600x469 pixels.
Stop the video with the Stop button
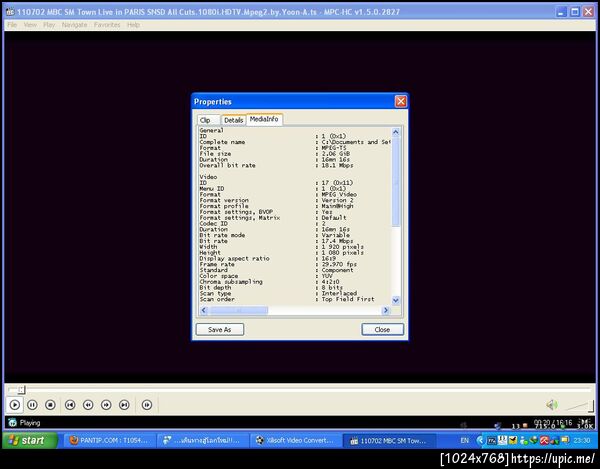click(50, 404)
